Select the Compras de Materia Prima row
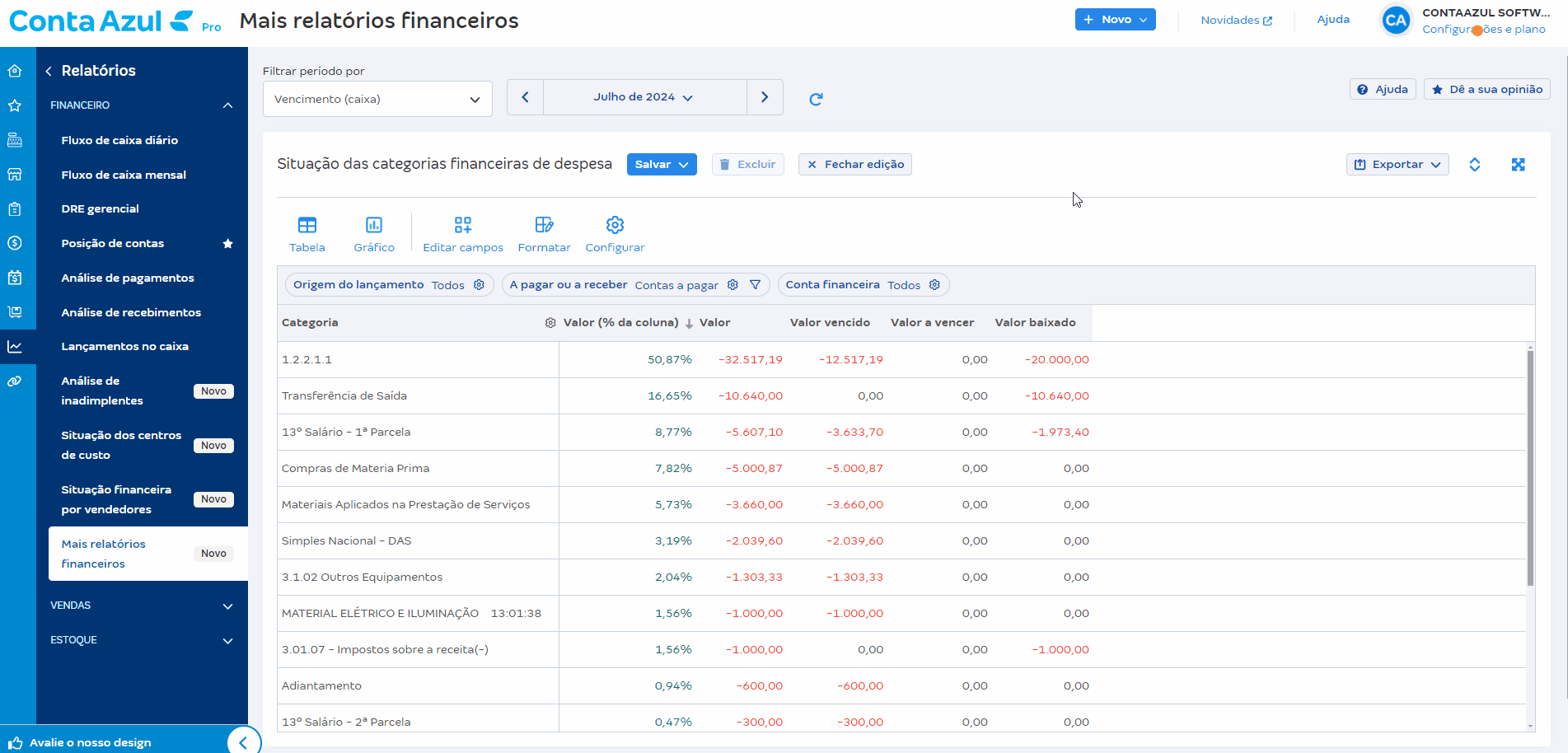 coord(901,469)
